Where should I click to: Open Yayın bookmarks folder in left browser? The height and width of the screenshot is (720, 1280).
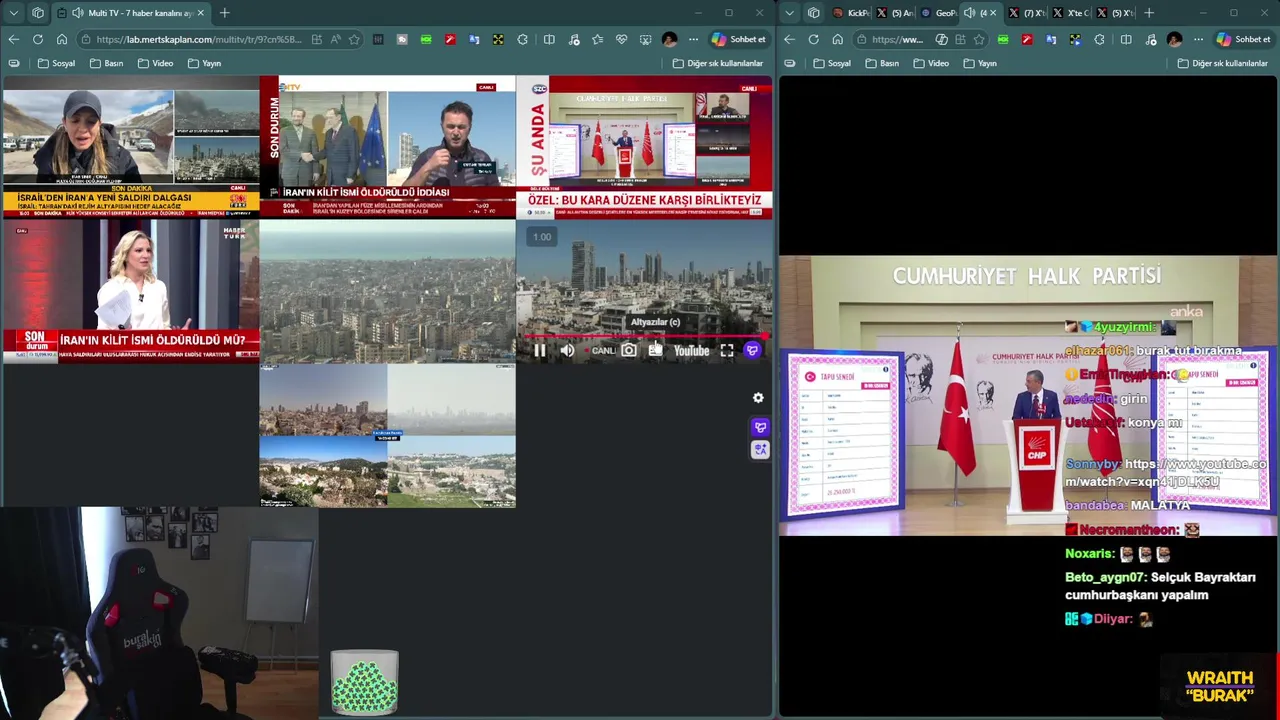tap(205, 63)
